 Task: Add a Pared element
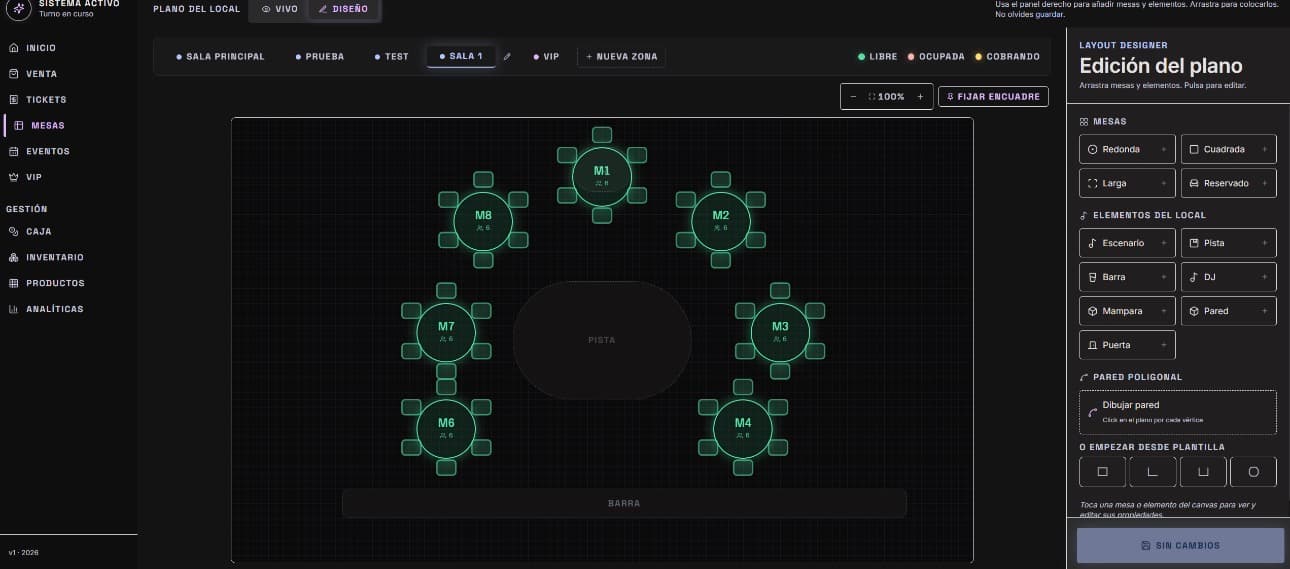tap(1229, 311)
